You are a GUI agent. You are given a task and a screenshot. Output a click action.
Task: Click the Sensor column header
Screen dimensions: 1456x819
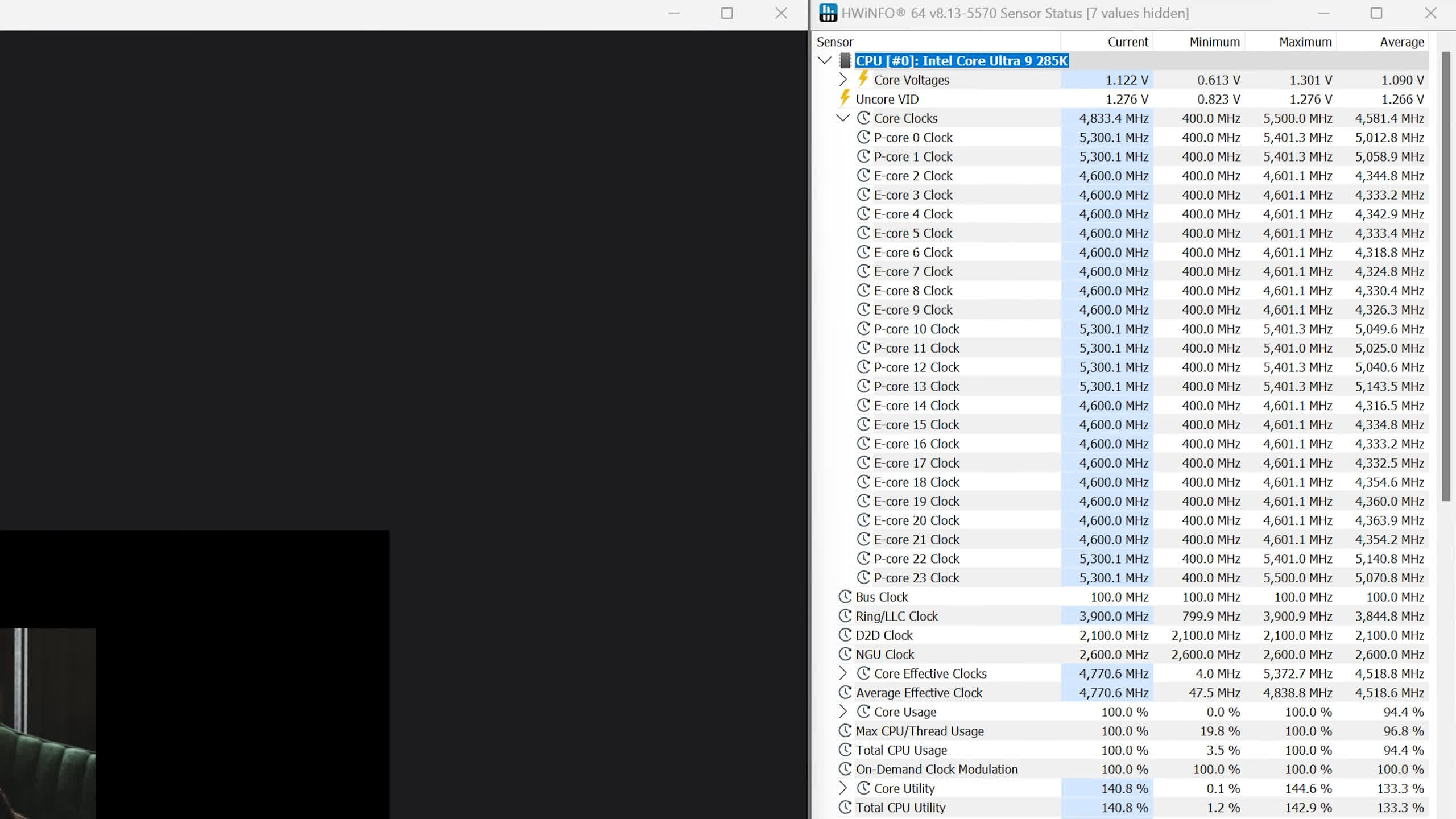tap(937, 42)
